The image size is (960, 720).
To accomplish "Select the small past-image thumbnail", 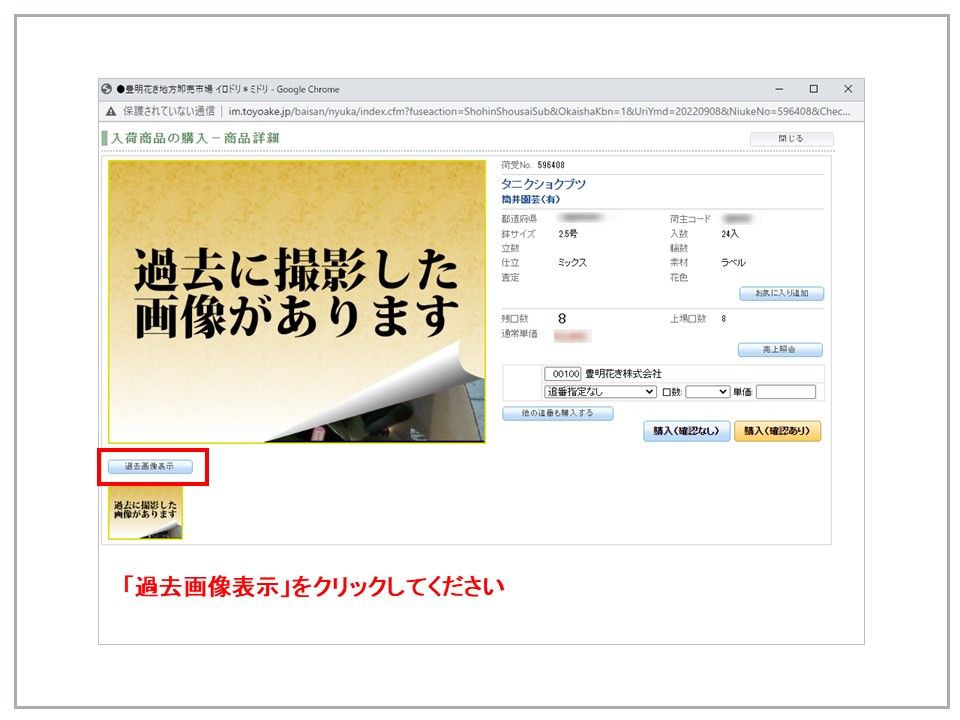I will 146,513.
